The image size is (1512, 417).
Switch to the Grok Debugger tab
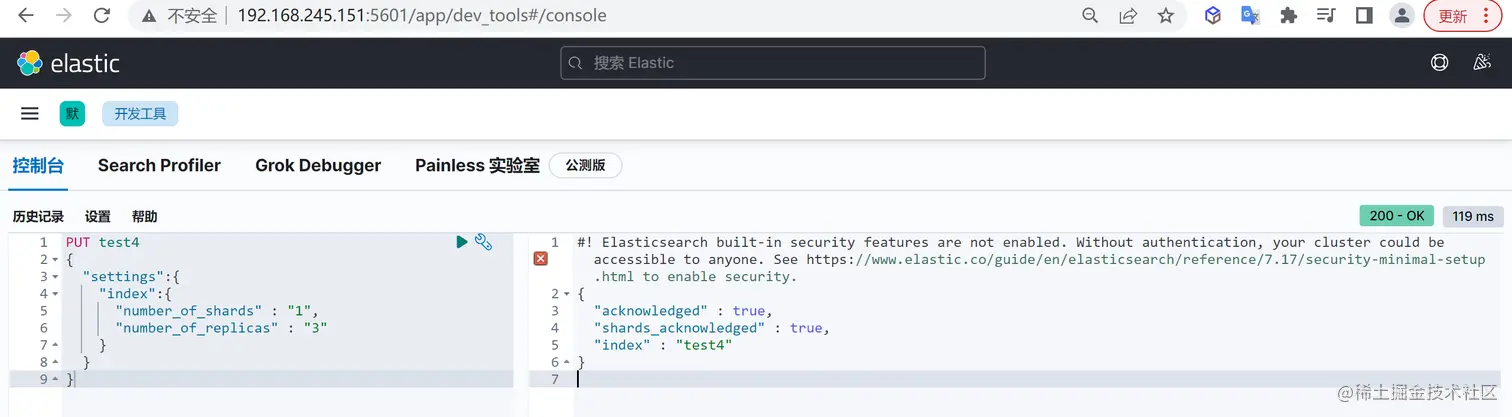[x=318, y=165]
